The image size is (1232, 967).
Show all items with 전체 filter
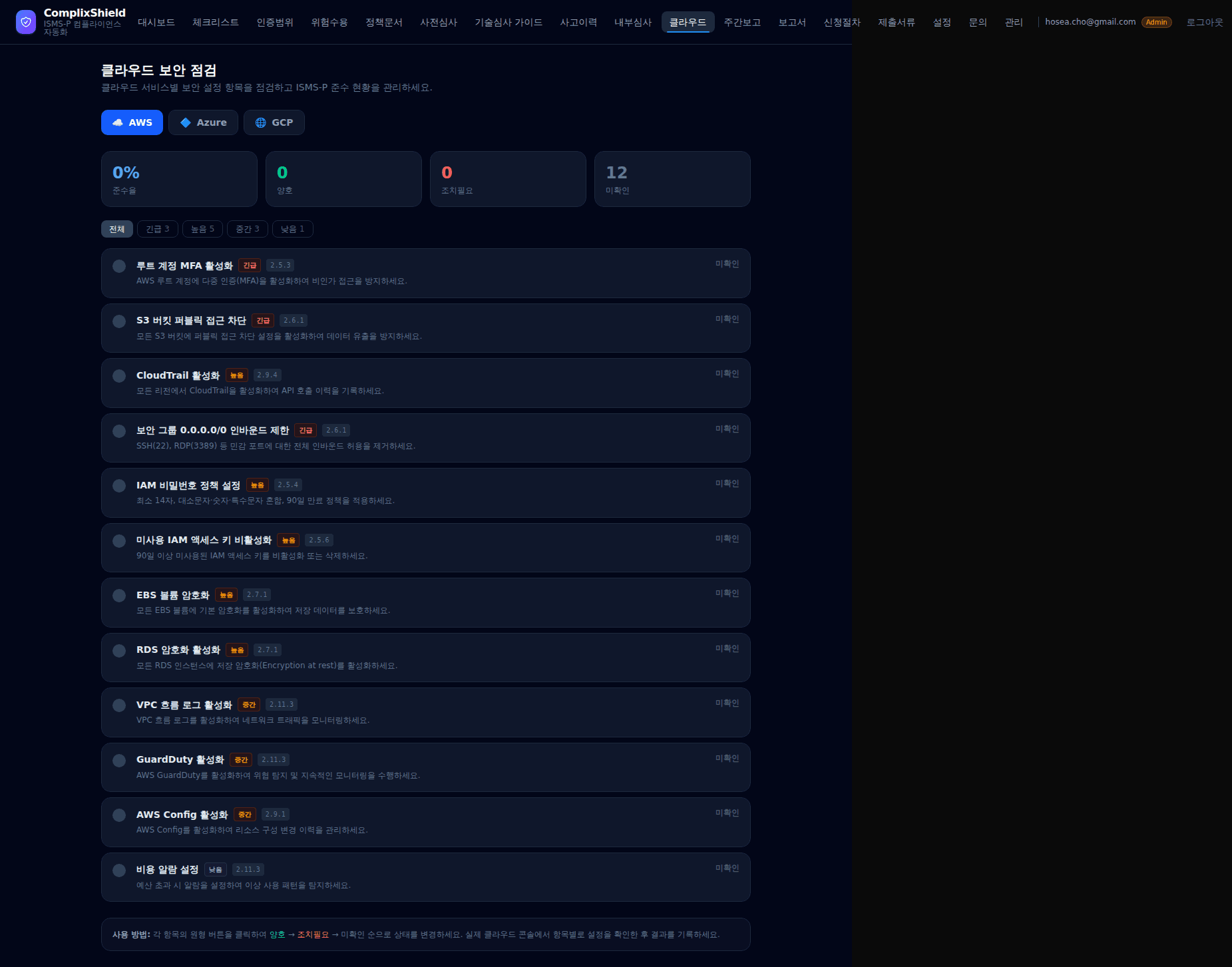coord(117,229)
